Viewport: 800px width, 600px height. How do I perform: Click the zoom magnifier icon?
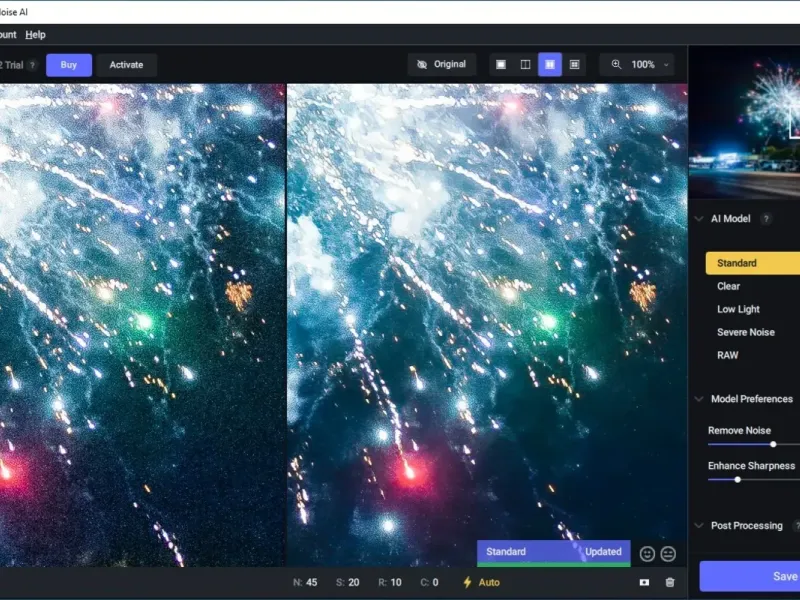click(616, 64)
